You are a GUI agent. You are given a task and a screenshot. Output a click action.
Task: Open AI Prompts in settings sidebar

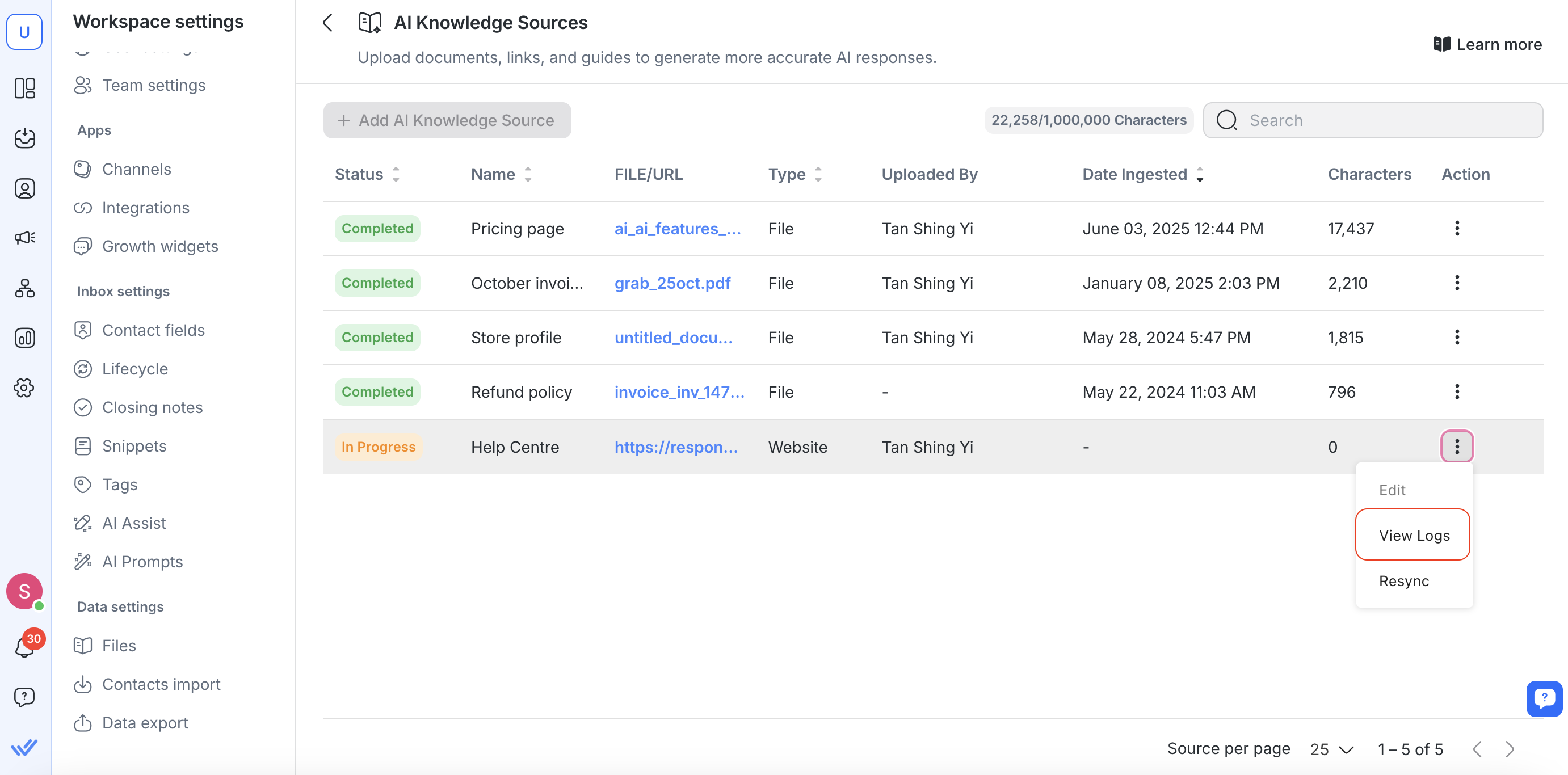[x=142, y=562]
